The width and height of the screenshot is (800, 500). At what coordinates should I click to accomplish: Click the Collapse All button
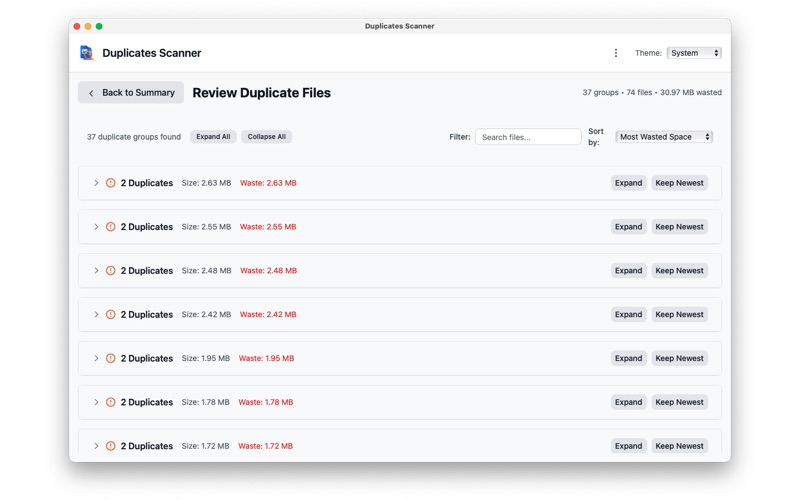point(267,137)
